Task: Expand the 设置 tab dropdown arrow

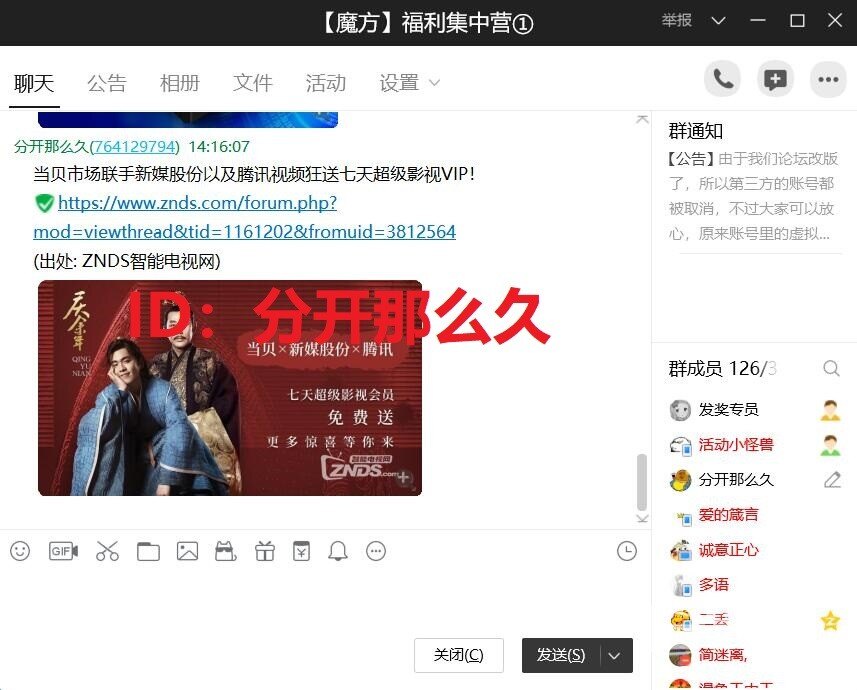Action: (435, 83)
